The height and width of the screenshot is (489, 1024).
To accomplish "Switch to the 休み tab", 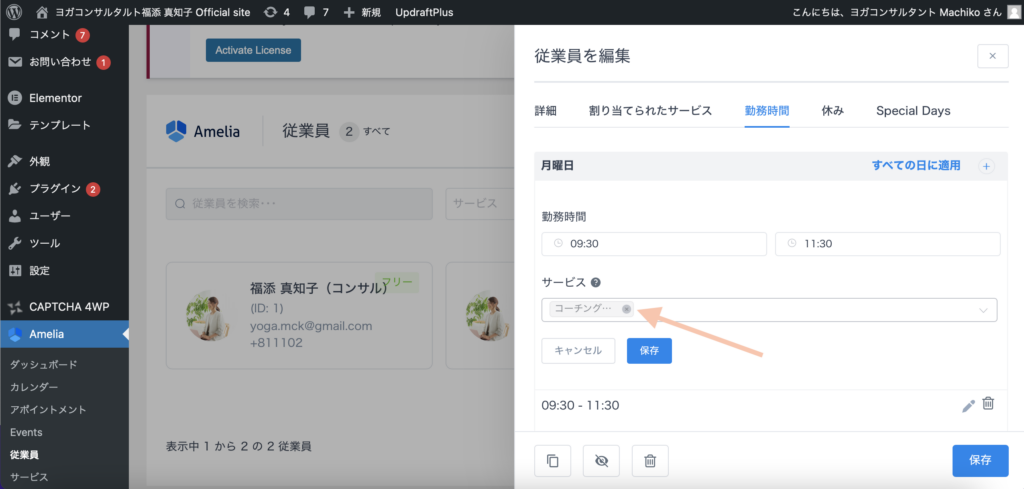I will (832, 110).
